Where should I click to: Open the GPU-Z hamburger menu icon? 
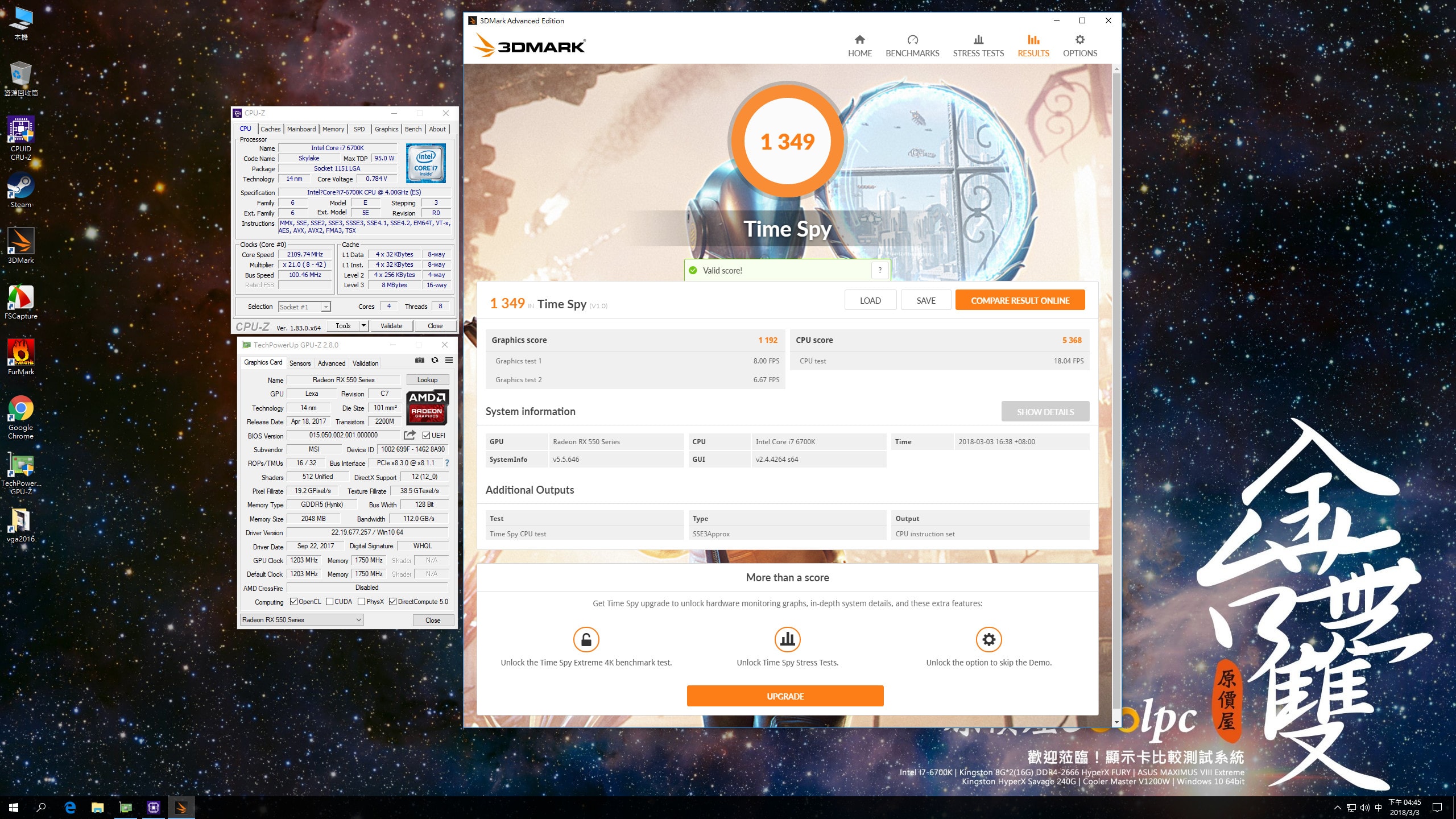[449, 360]
